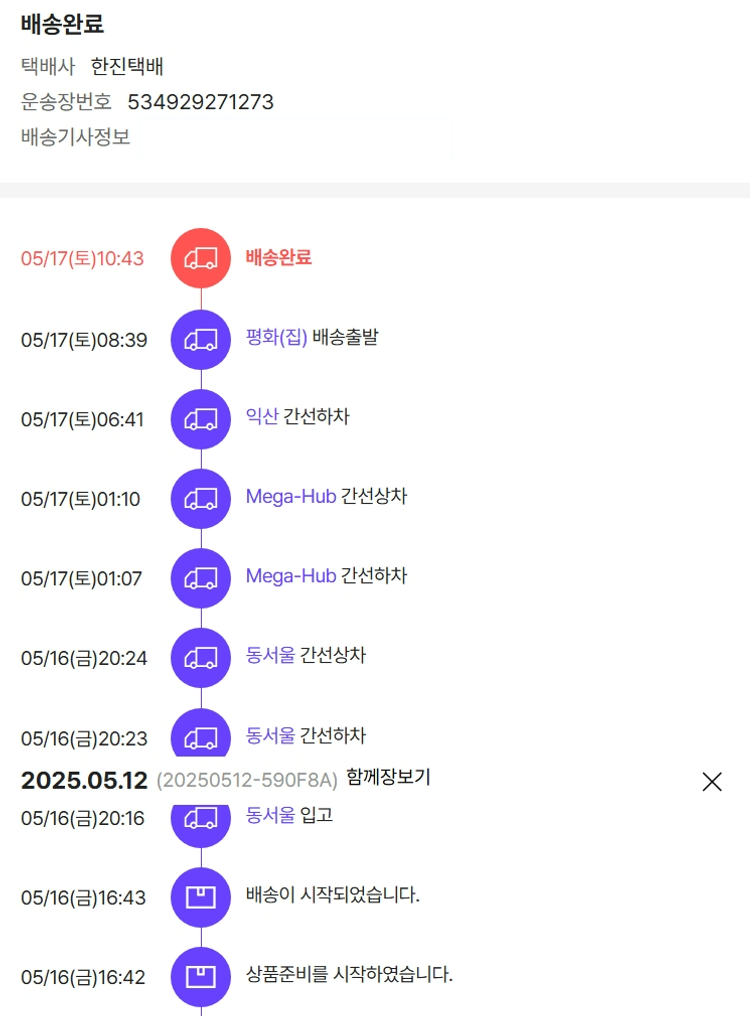Click 동서울 link in 간선상차 row
Viewport: 750px width, 1016px height.
[270, 656]
